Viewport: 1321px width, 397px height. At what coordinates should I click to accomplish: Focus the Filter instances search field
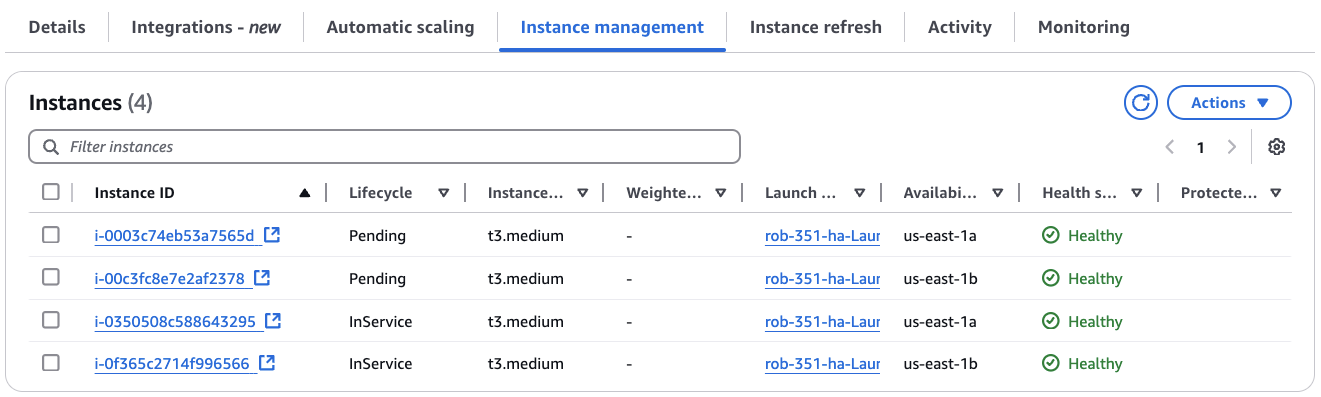pos(385,147)
